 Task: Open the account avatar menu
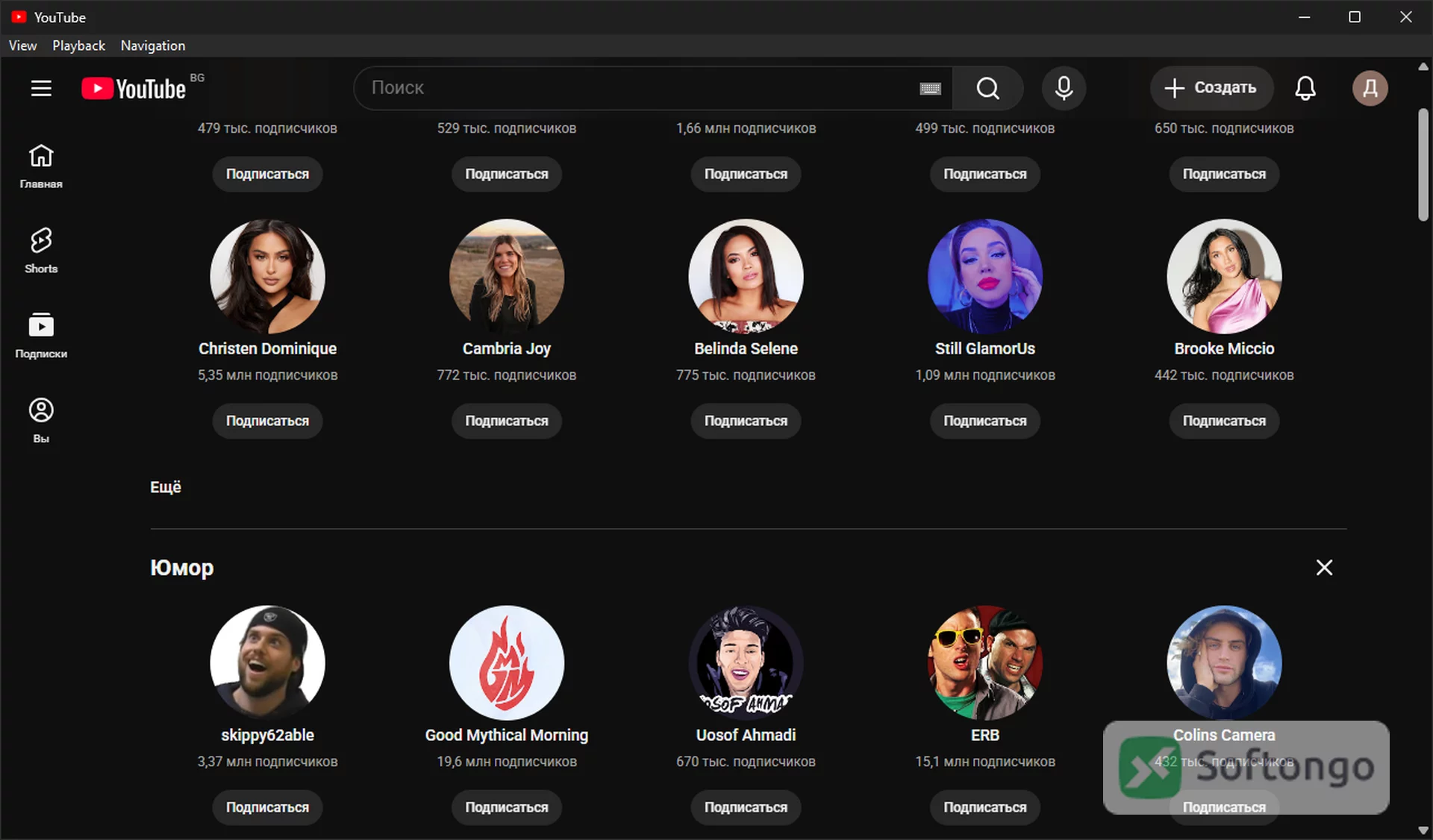[1370, 88]
